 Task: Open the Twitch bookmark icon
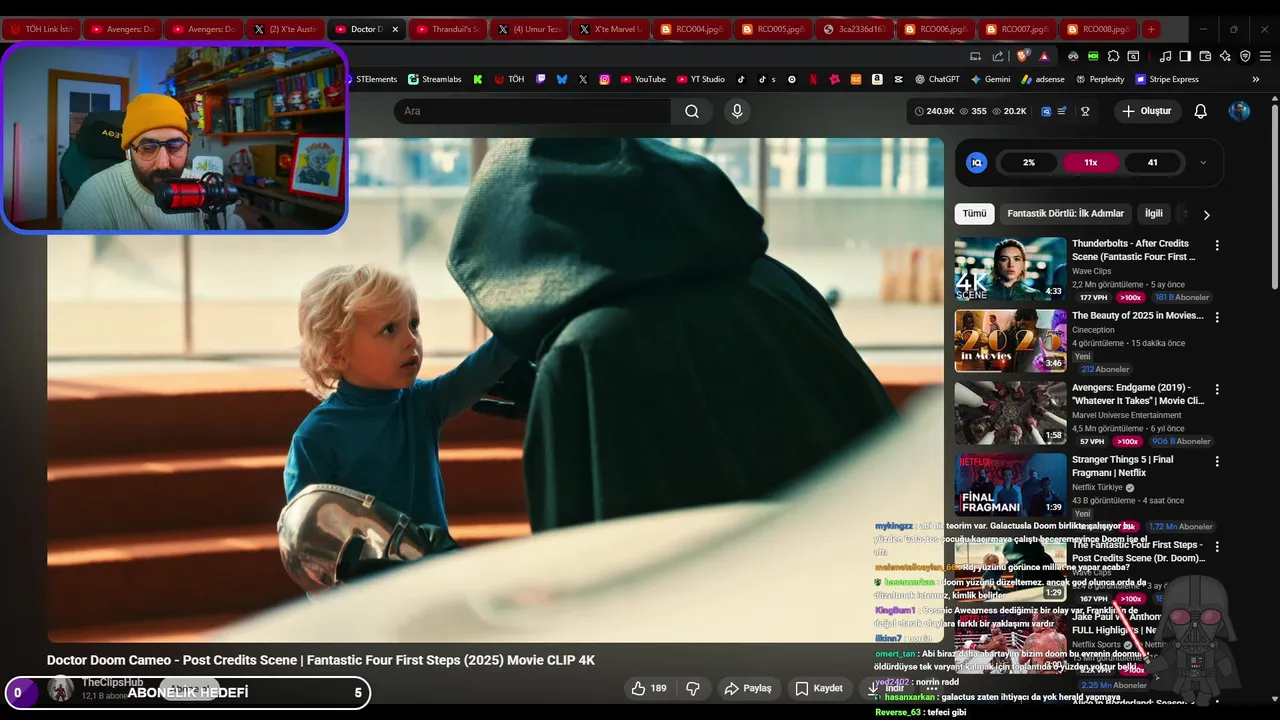540,79
